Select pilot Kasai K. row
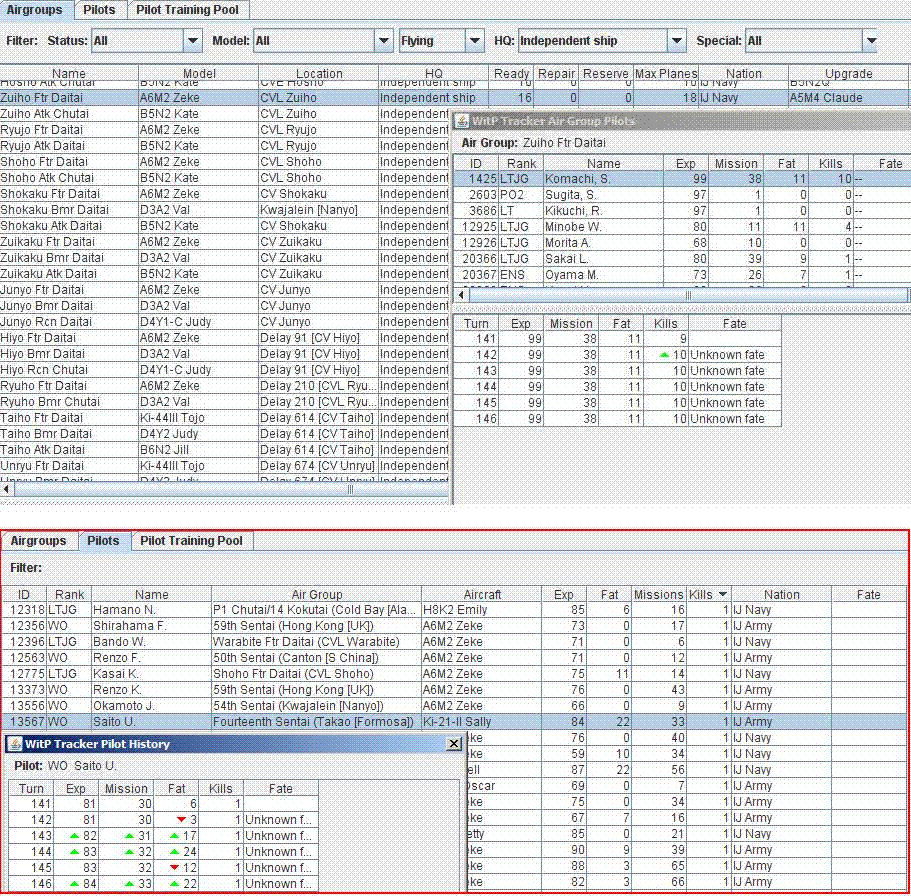This screenshot has height=896, width=911. pyautogui.click(x=456, y=674)
